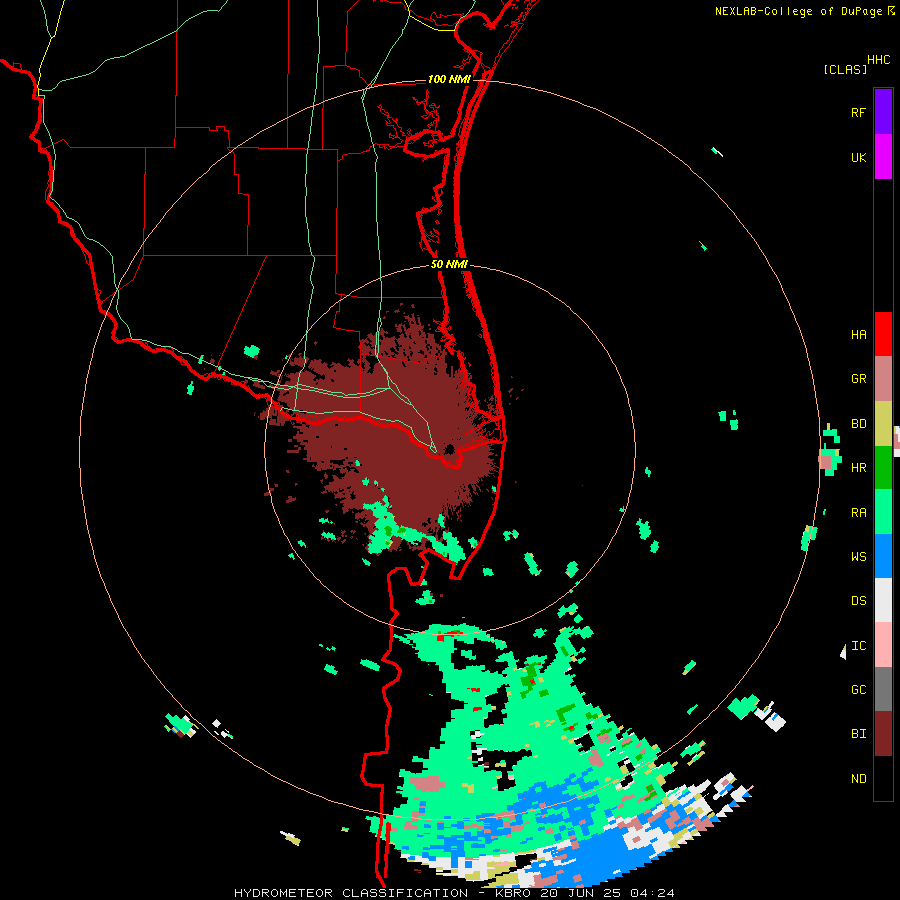Click the "RA" legend label

click(x=858, y=513)
